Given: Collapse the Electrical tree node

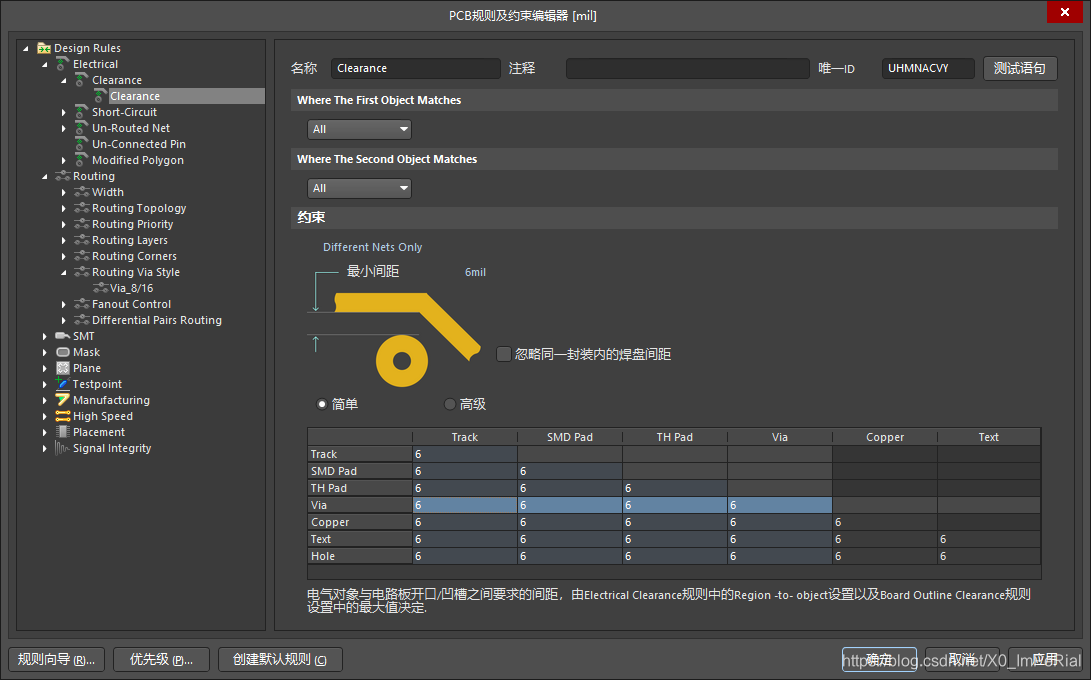Looking at the screenshot, I should tap(45, 64).
